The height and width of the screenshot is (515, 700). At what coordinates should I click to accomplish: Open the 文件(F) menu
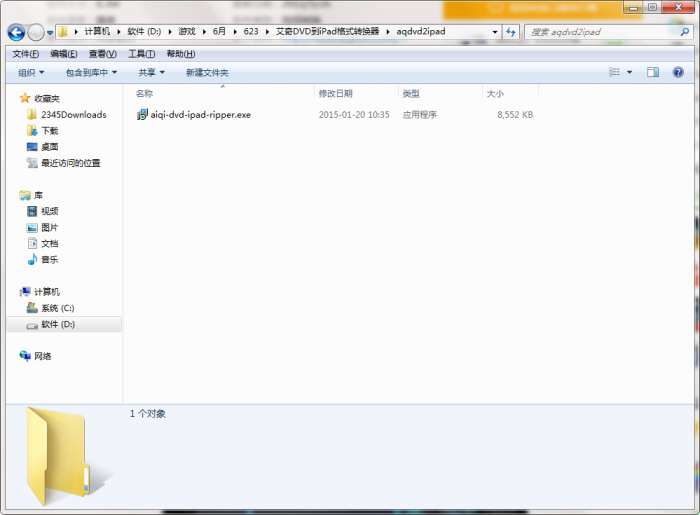point(25,54)
